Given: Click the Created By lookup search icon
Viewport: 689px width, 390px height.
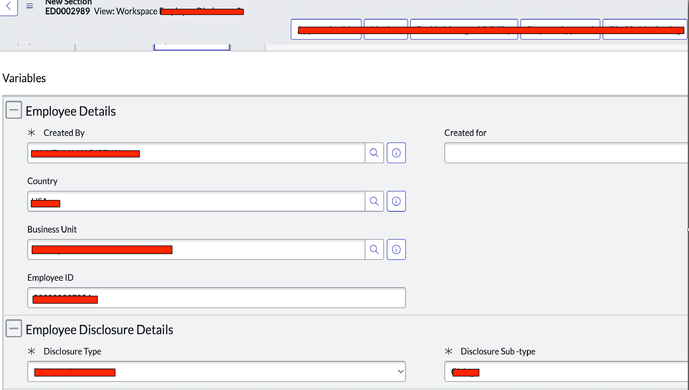Looking at the screenshot, I should [374, 153].
